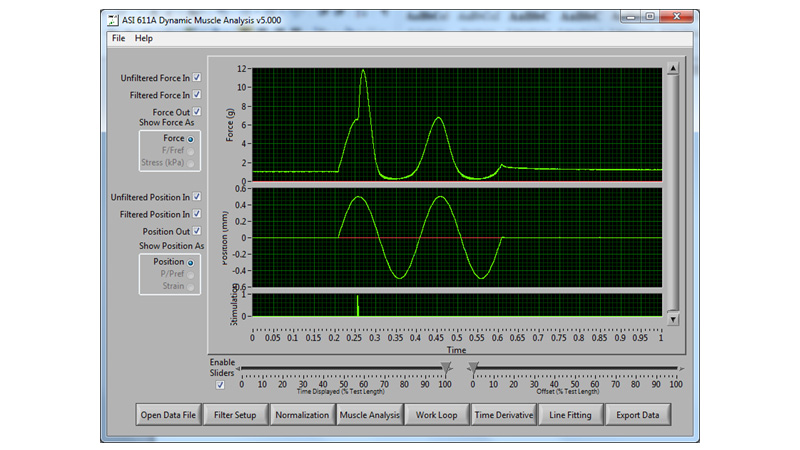Click the 'Force (g)' axis label
Image resolution: width=800 pixels, height=450 pixels.
tap(230, 124)
